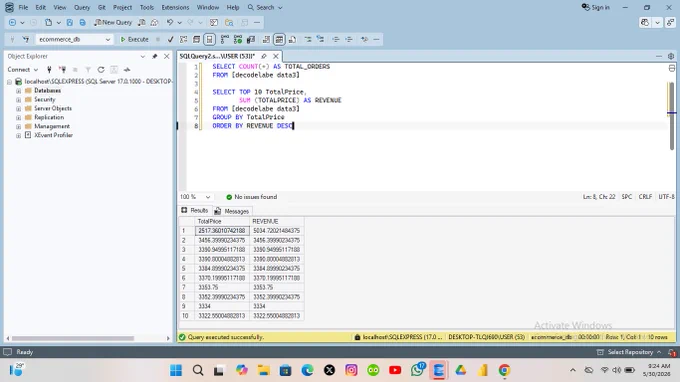The width and height of the screenshot is (680, 382).
Task: Expand the Server Objects node
Action: coord(18,108)
